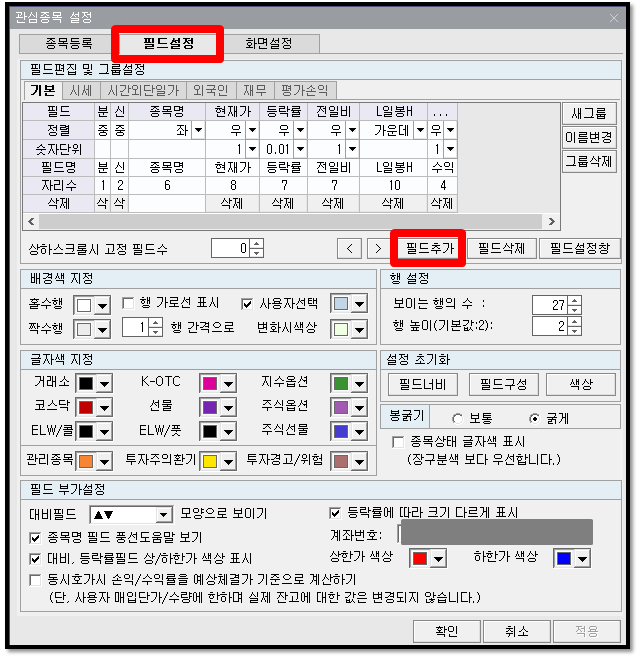Image resolution: width=641 pixels, height=657 pixels.
Task: Open the 필드설정 tab
Action: coord(168,44)
